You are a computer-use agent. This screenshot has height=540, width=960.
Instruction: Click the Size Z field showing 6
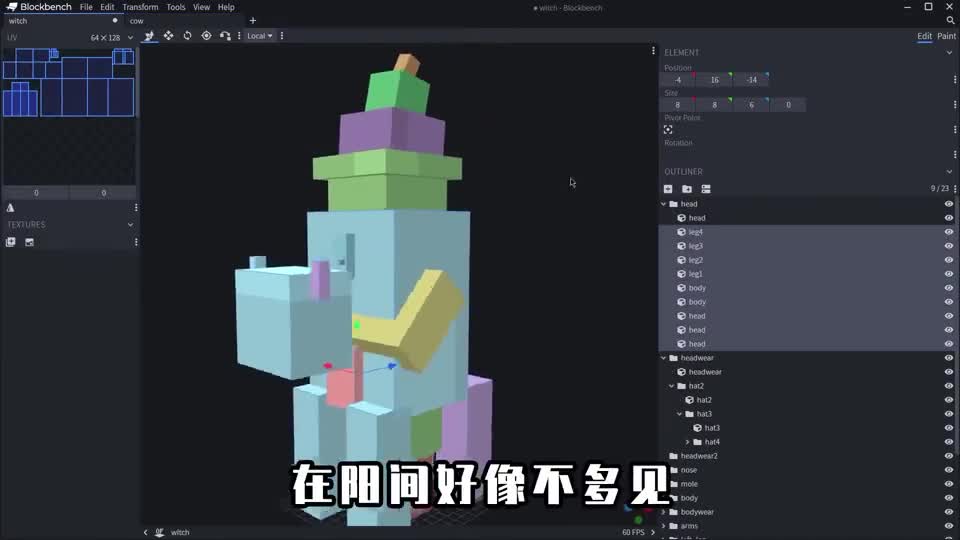(x=751, y=105)
